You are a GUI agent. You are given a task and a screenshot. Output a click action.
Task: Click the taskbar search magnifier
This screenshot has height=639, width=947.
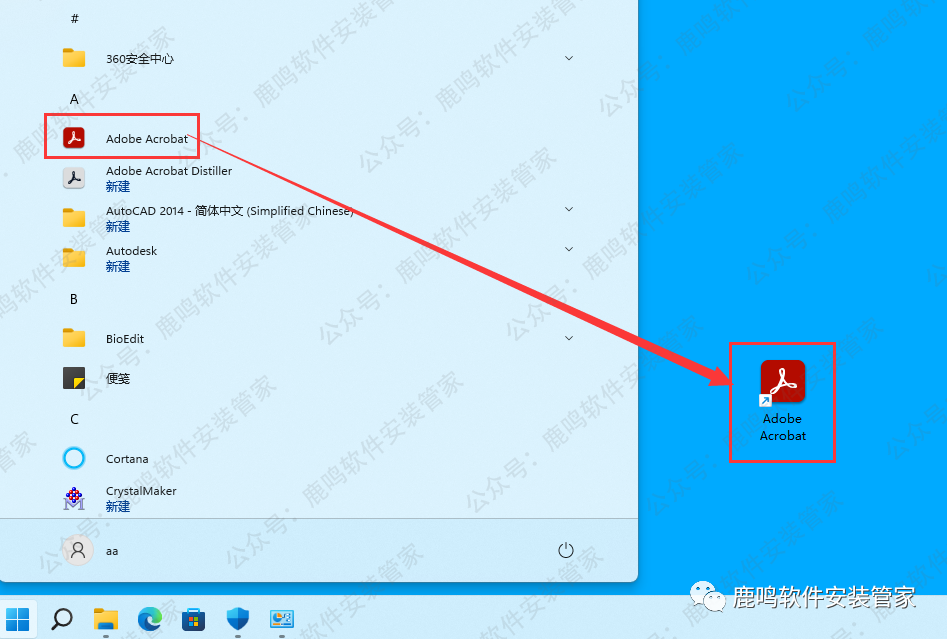coord(62,619)
